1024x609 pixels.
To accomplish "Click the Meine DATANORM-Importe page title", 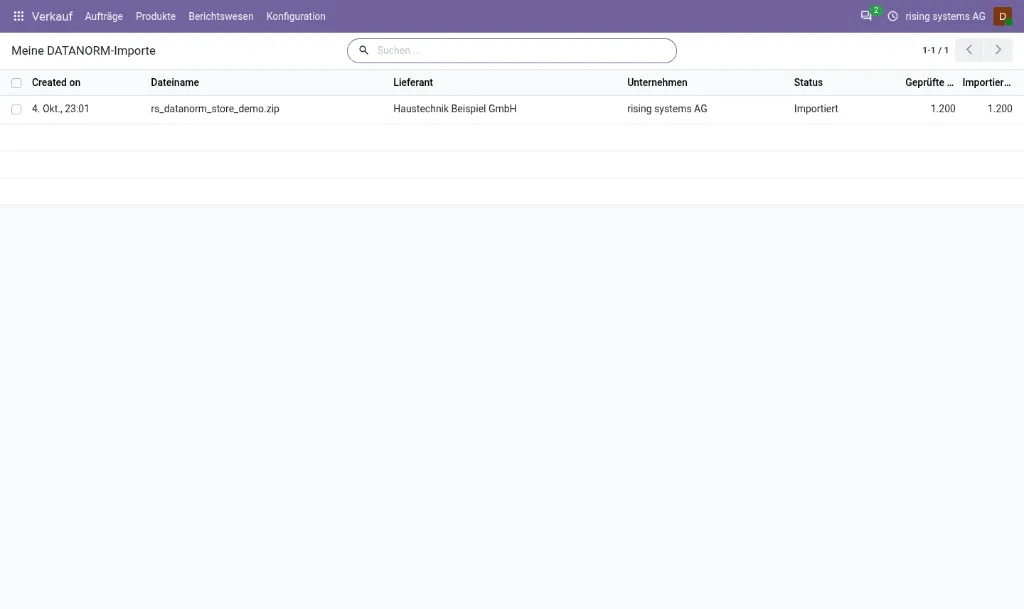I will 84,50.
